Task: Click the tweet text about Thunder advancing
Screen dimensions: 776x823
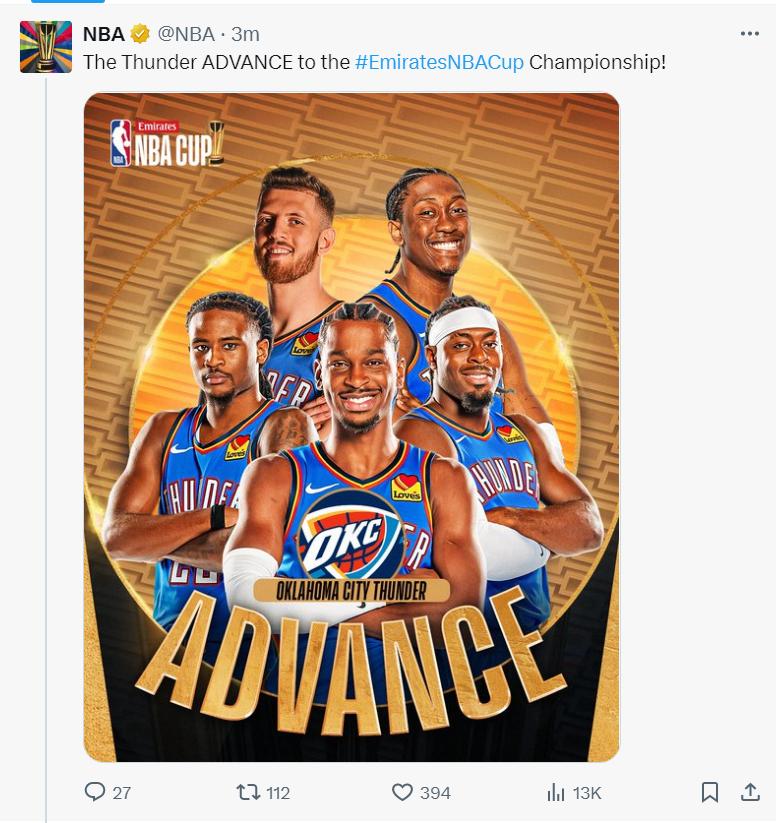Action: [x=374, y=62]
